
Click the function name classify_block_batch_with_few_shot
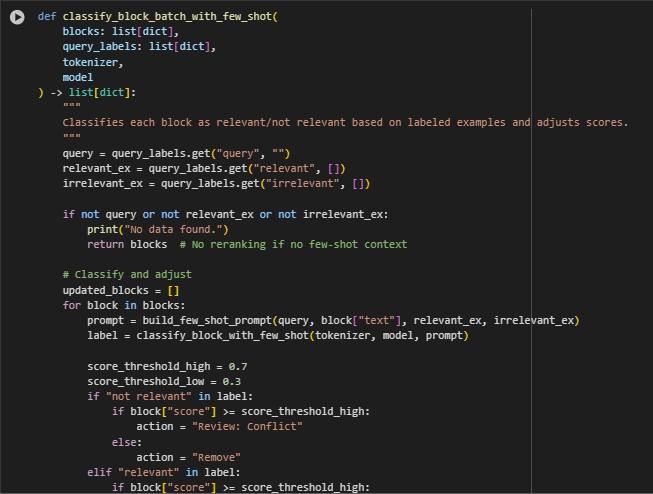[167, 17]
